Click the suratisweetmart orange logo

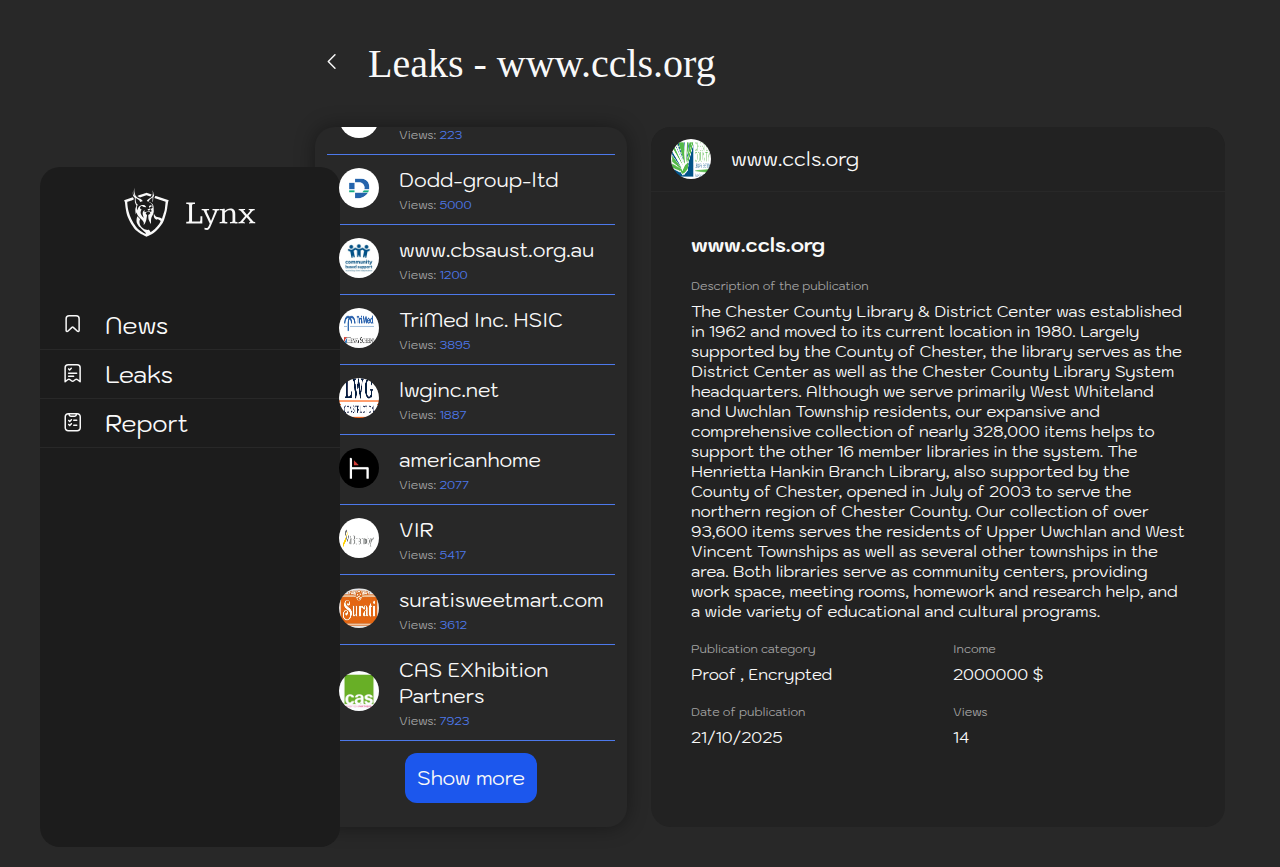coord(359,608)
